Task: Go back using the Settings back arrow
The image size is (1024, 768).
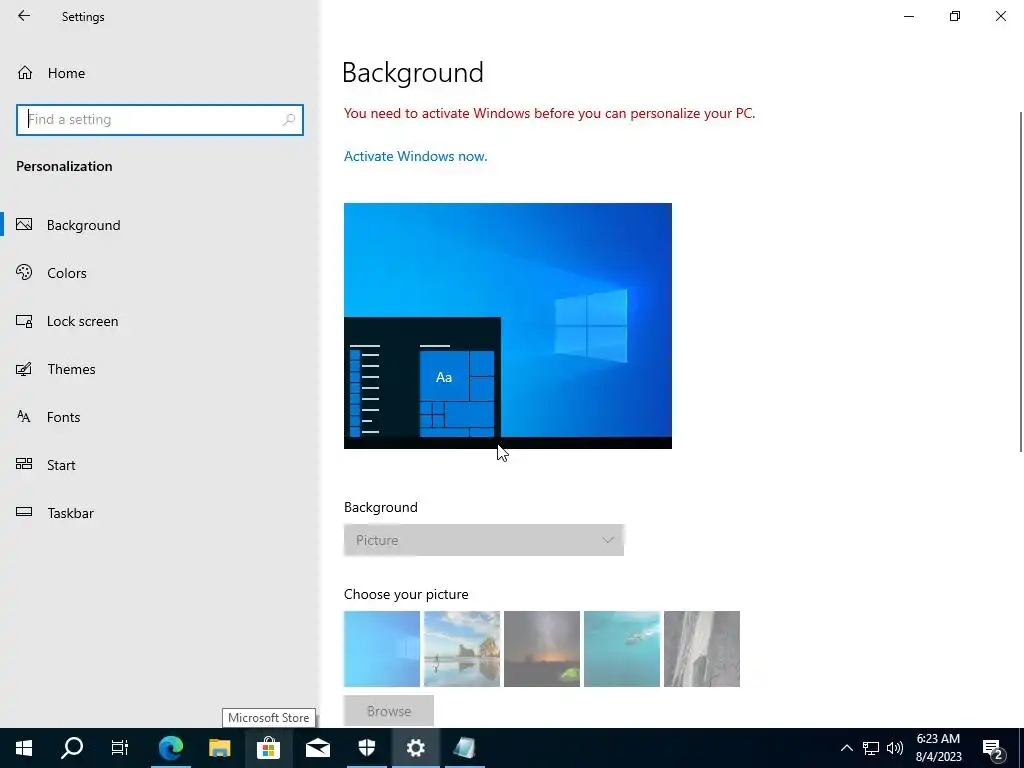Action: pos(24,16)
